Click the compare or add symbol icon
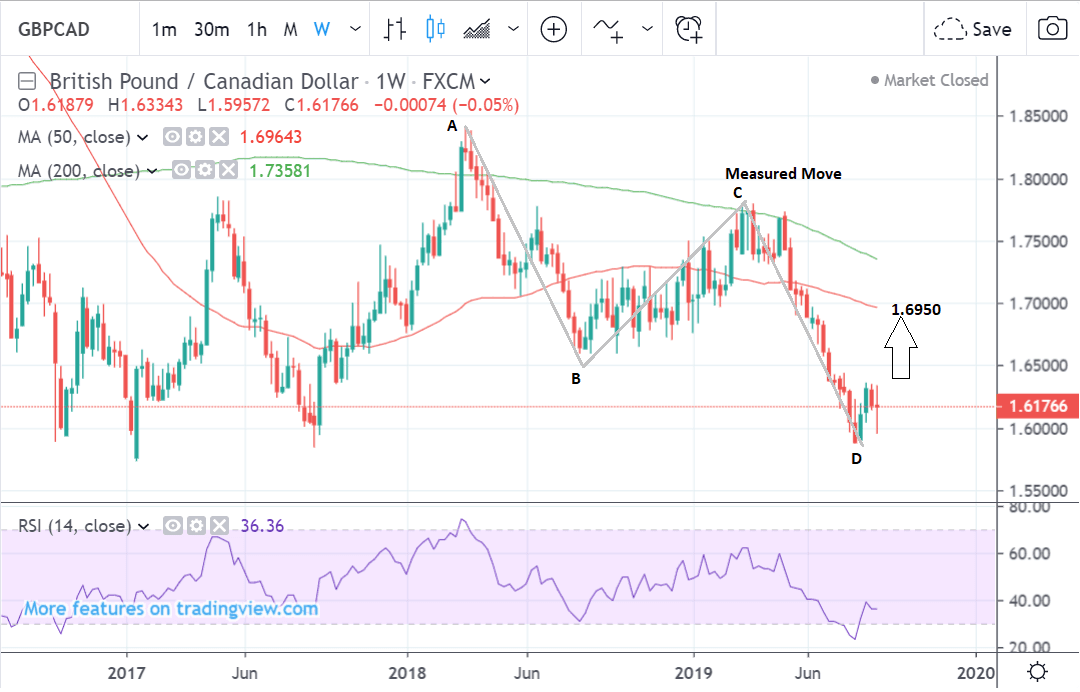 tap(553, 29)
